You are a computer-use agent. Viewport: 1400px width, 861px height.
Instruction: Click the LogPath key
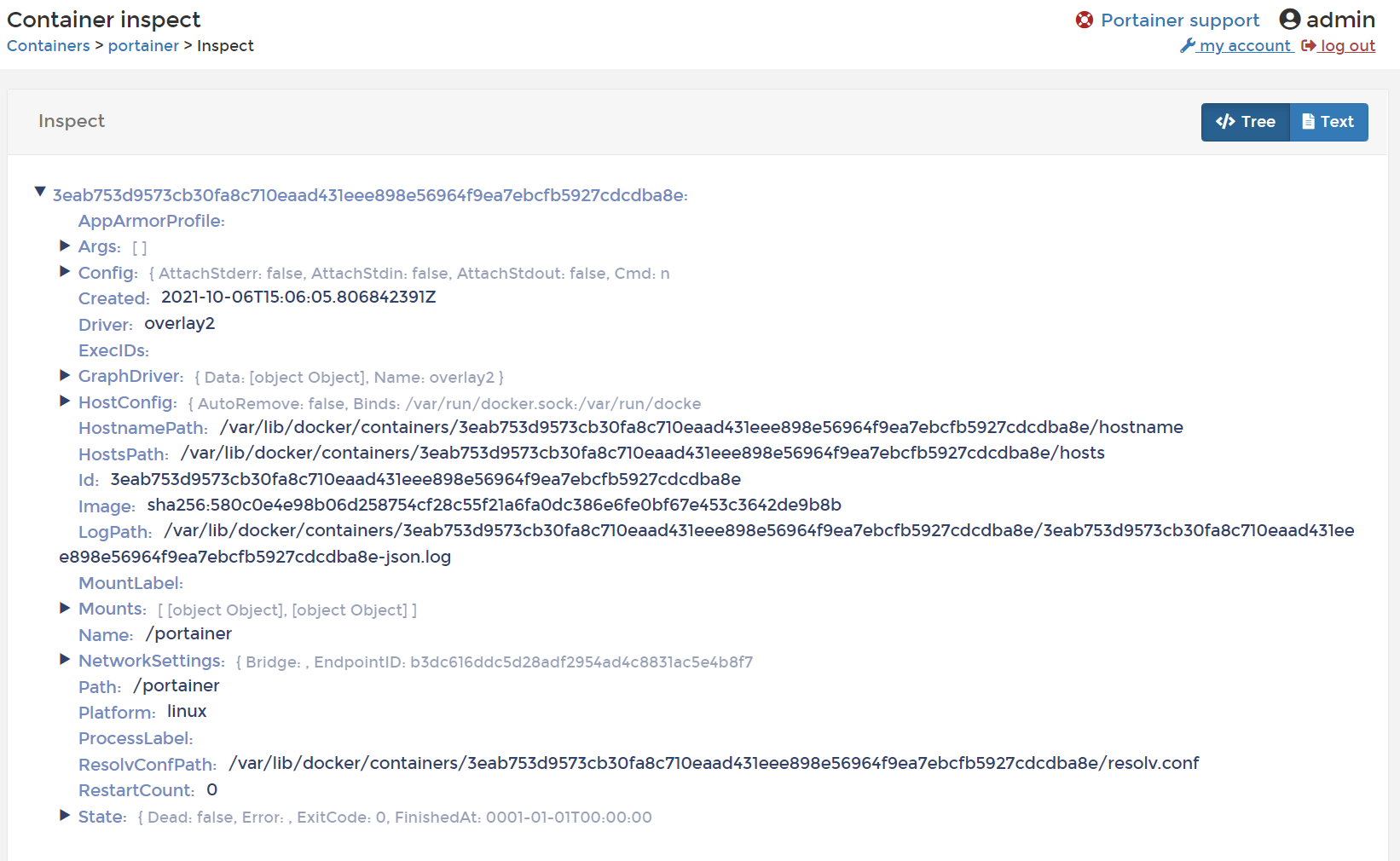[x=115, y=532]
